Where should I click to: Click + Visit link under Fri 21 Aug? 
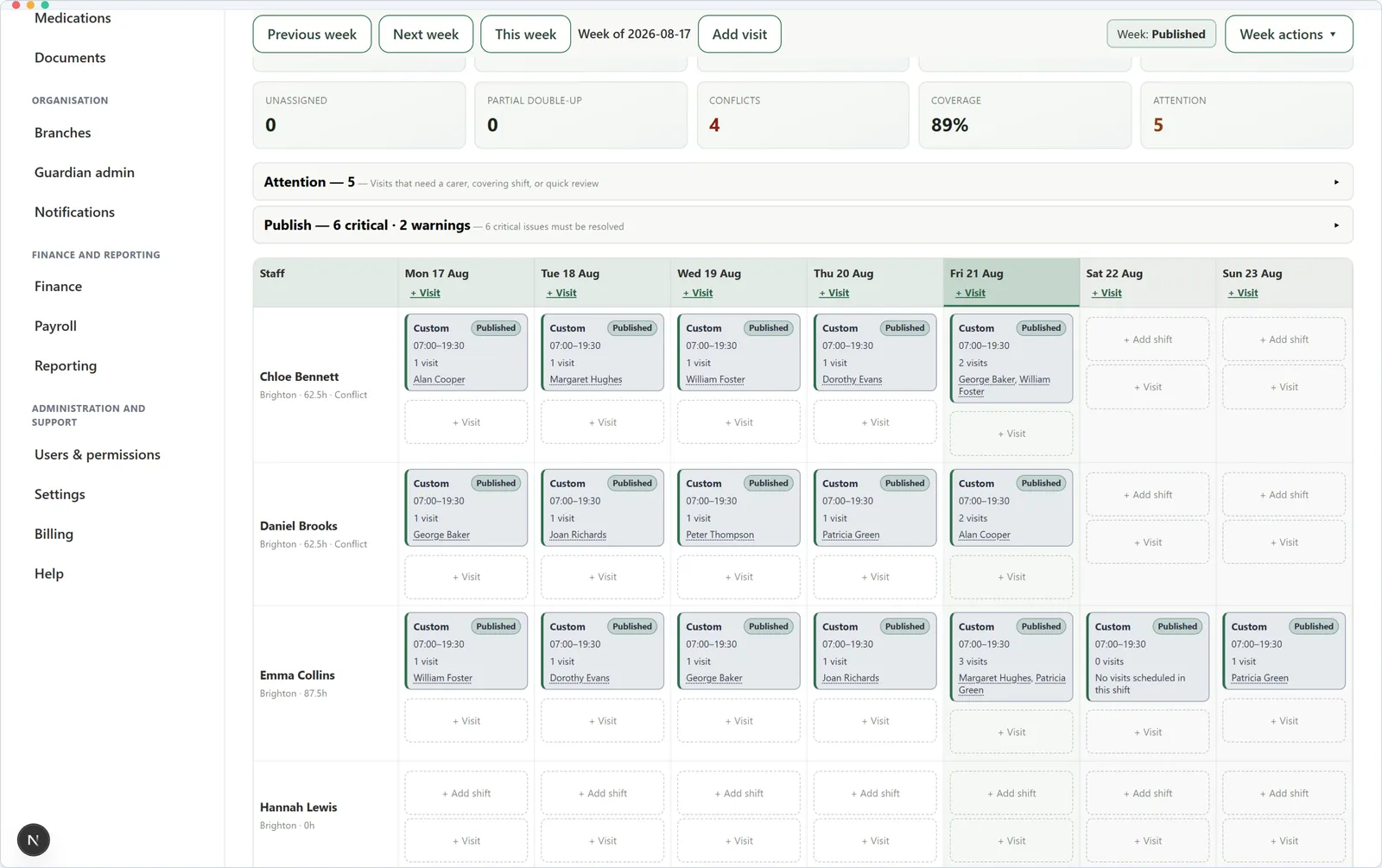click(x=970, y=293)
